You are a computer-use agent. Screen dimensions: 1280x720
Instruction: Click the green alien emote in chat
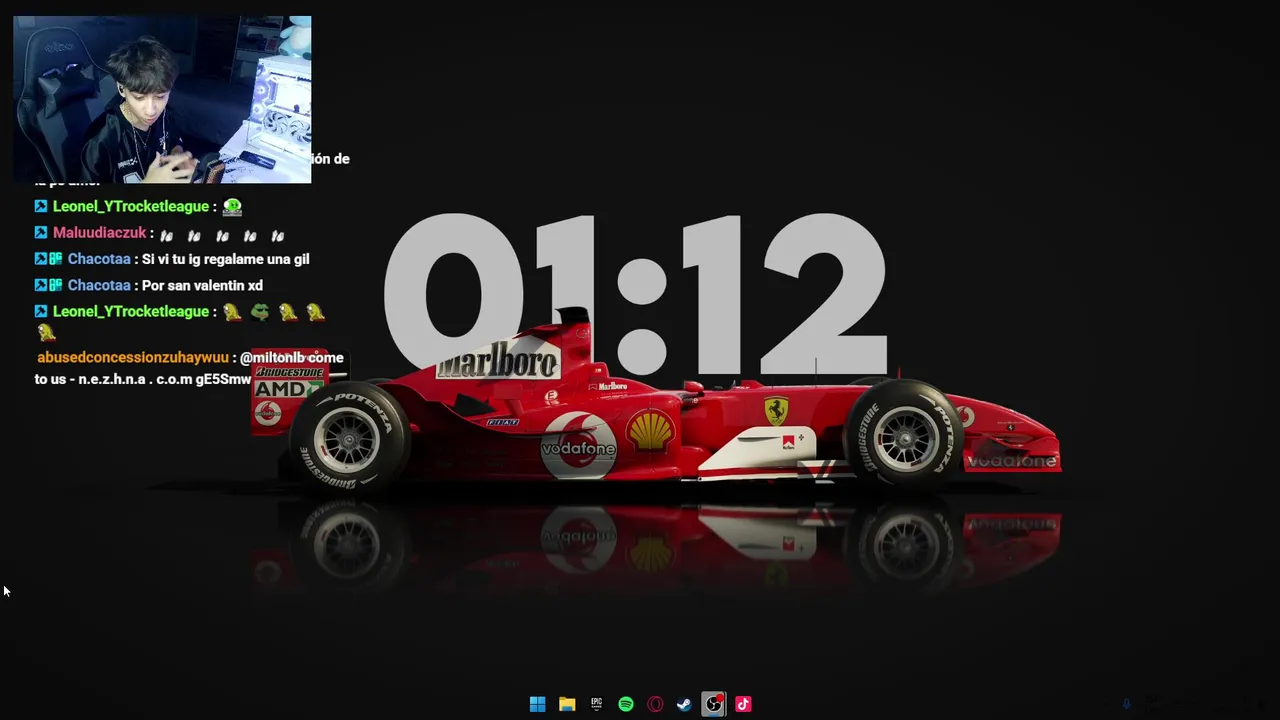(x=232, y=207)
